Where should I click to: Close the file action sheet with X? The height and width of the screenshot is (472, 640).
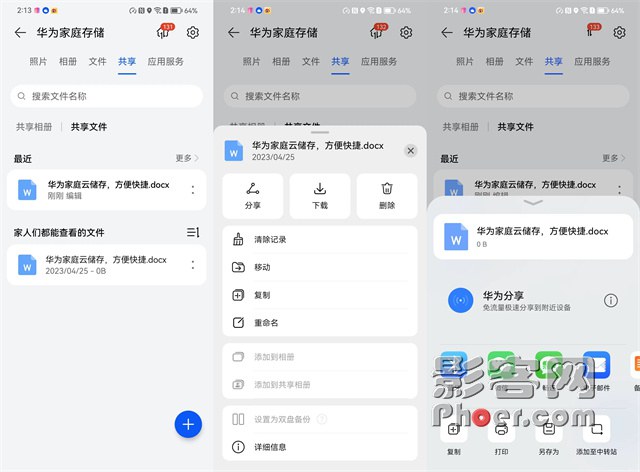[411, 151]
